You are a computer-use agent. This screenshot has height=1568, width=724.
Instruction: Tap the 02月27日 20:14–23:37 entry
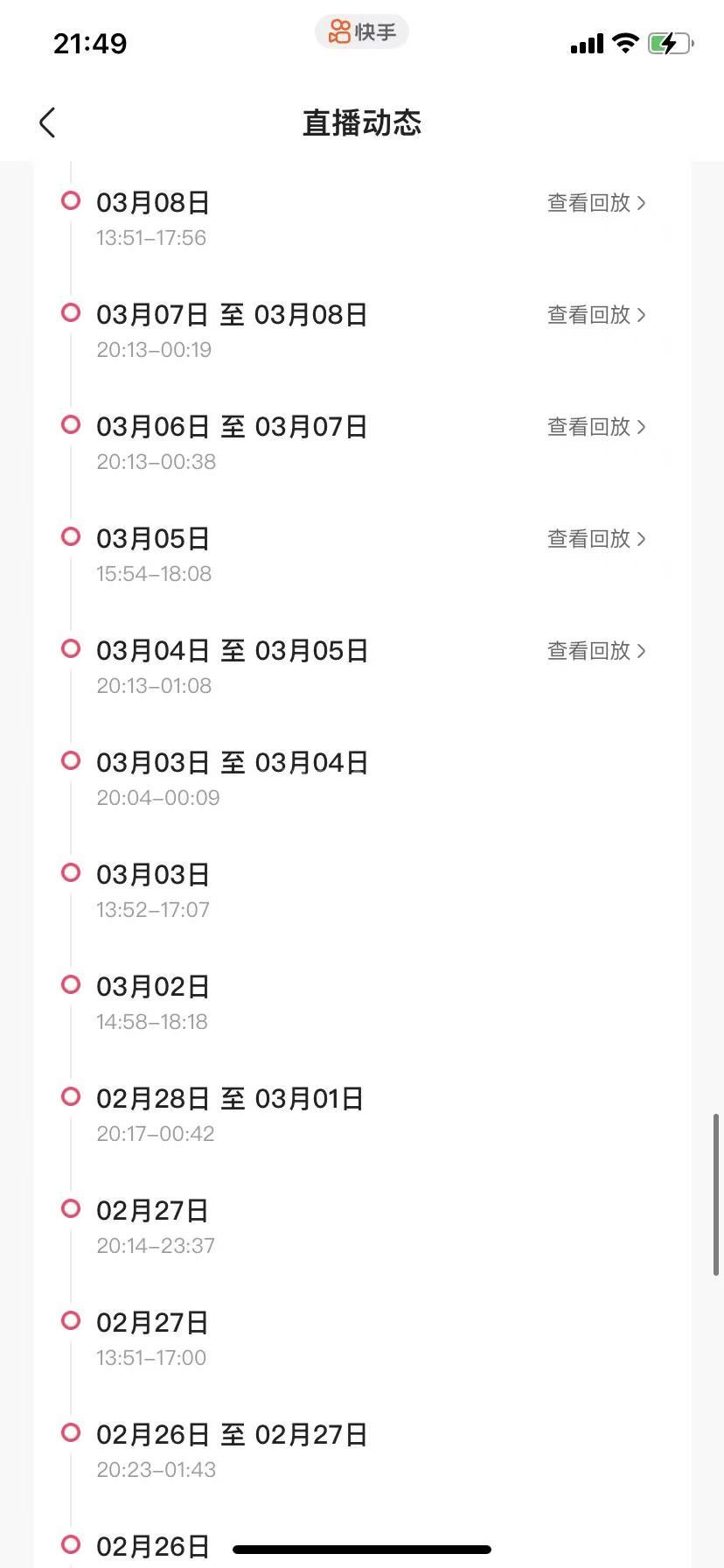pyautogui.click(x=153, y=1225)
